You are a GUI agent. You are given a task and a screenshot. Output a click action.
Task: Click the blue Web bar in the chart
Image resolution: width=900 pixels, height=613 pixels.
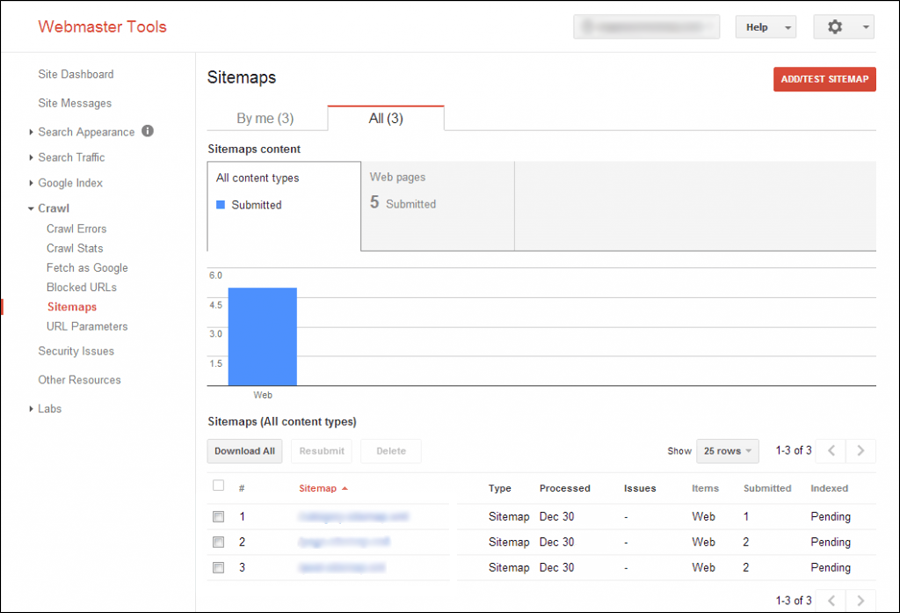click(x=262, y=335)
